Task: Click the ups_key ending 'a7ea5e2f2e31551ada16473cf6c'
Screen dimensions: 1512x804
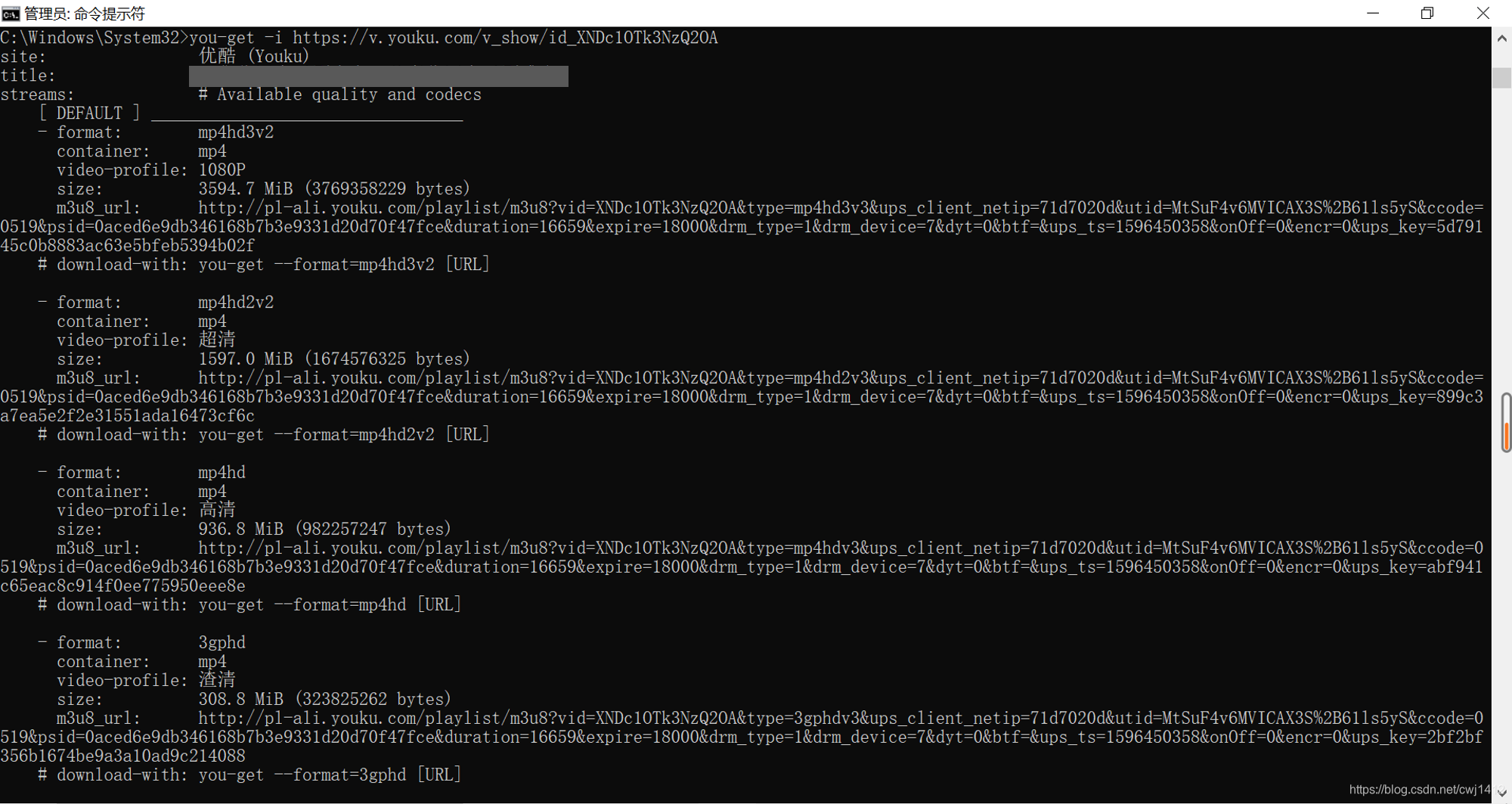Action: tap(127, 416)
